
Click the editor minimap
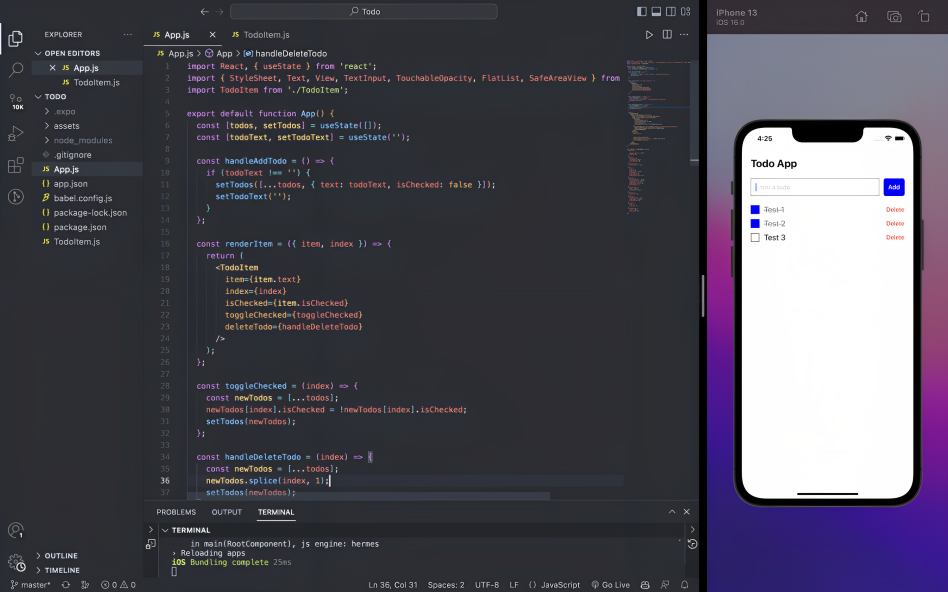[659, 136]
